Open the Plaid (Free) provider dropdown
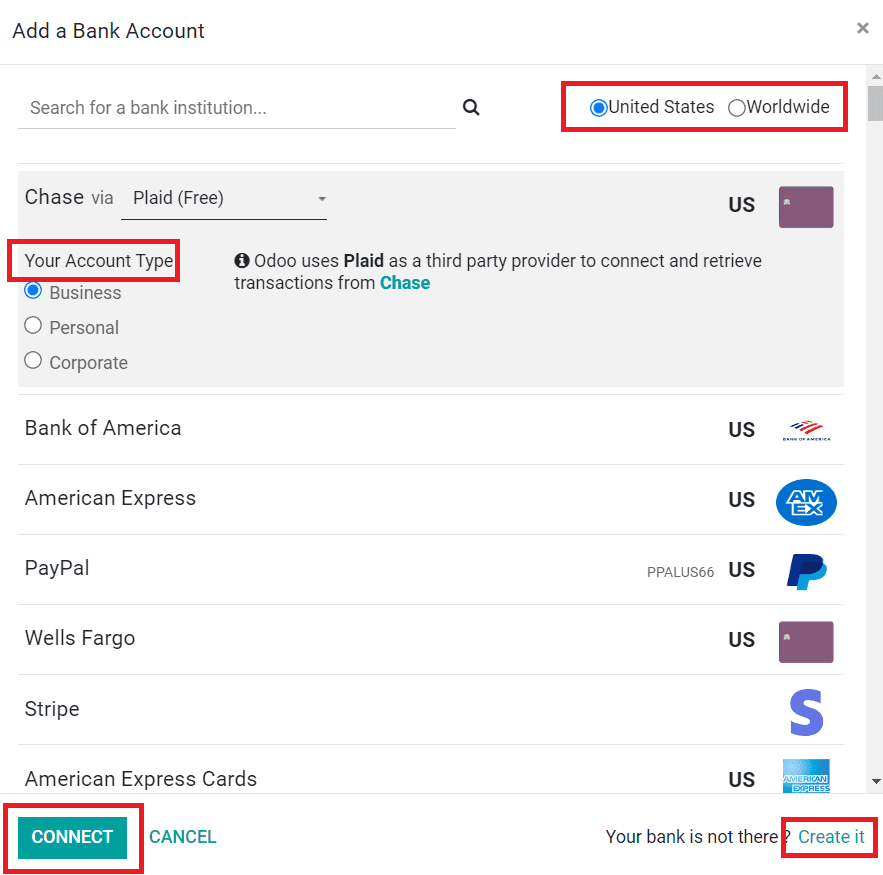Viewport: 883px width, 875px height. [224, 199]
